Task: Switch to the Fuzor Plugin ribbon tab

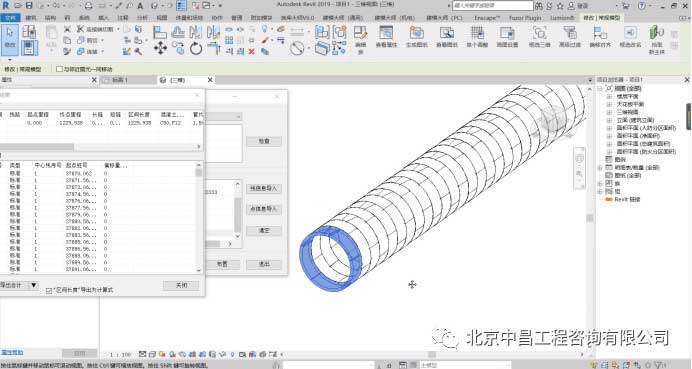Action: [525, 18]
